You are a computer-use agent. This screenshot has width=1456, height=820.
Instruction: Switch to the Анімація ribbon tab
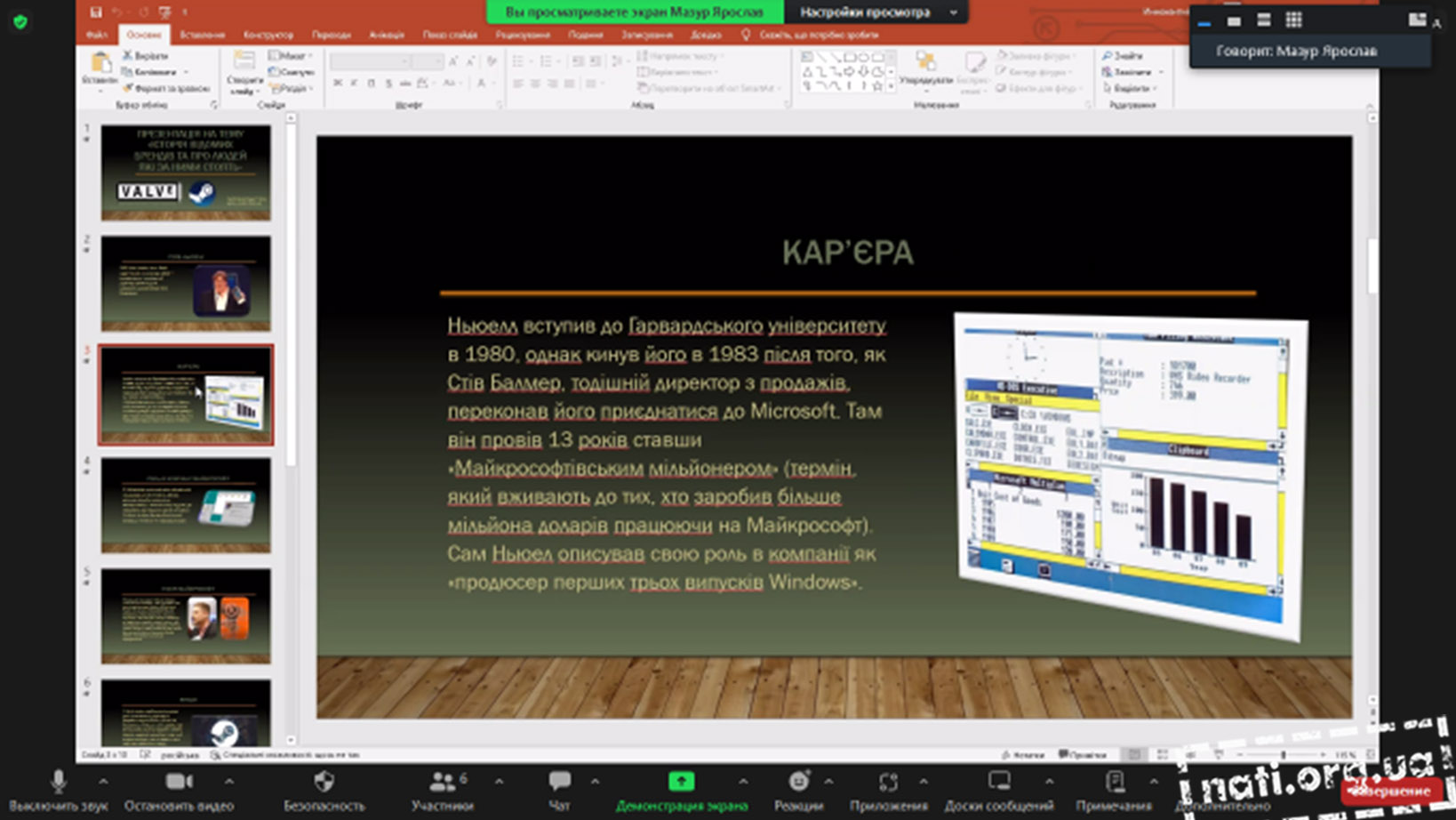point(386,35)
